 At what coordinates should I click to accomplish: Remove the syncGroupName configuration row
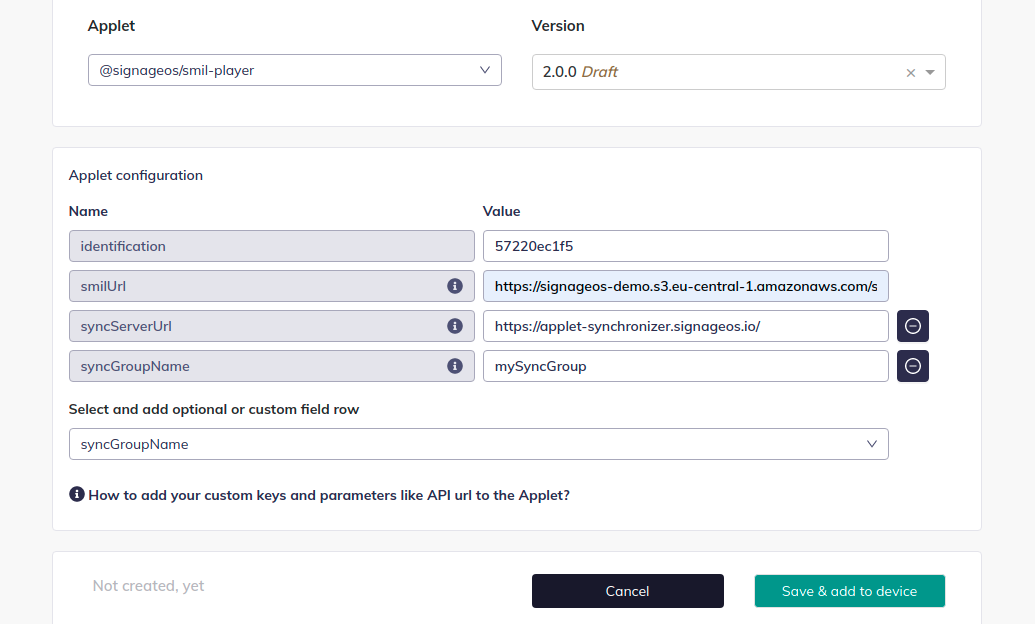pyautogui.click(x=912, y=365)
